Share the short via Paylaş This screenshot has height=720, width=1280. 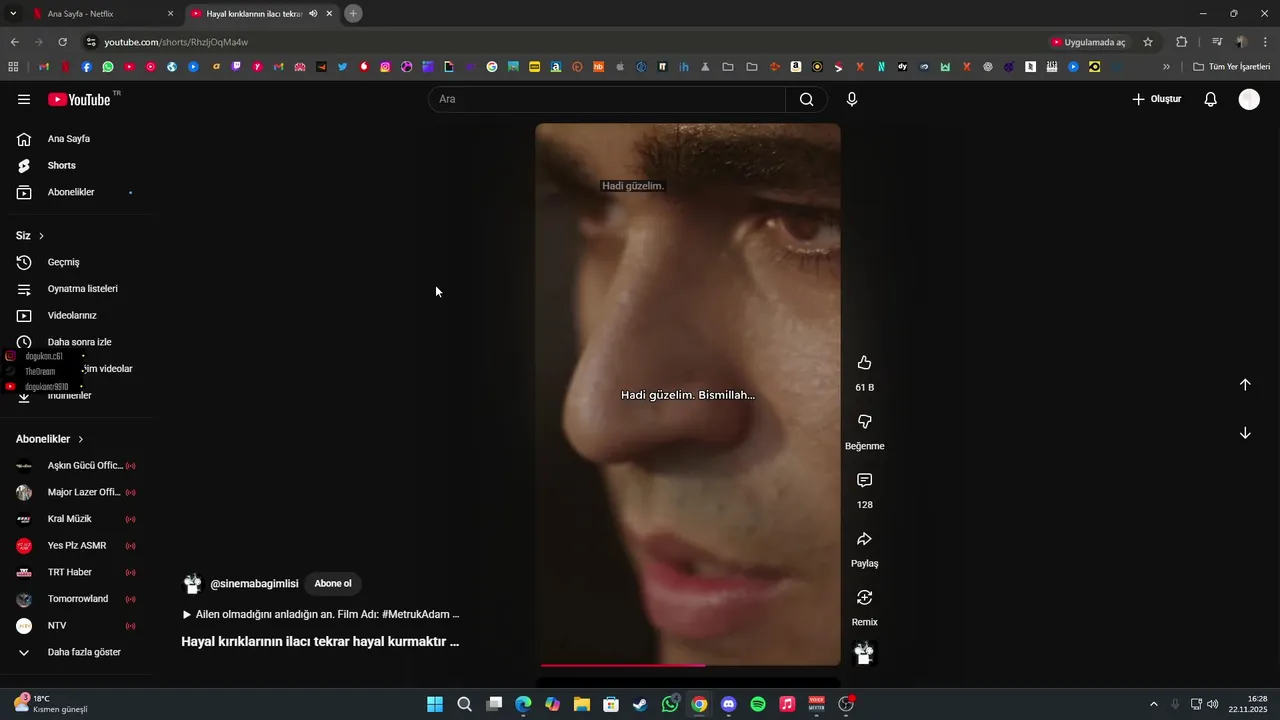[865, 539]
